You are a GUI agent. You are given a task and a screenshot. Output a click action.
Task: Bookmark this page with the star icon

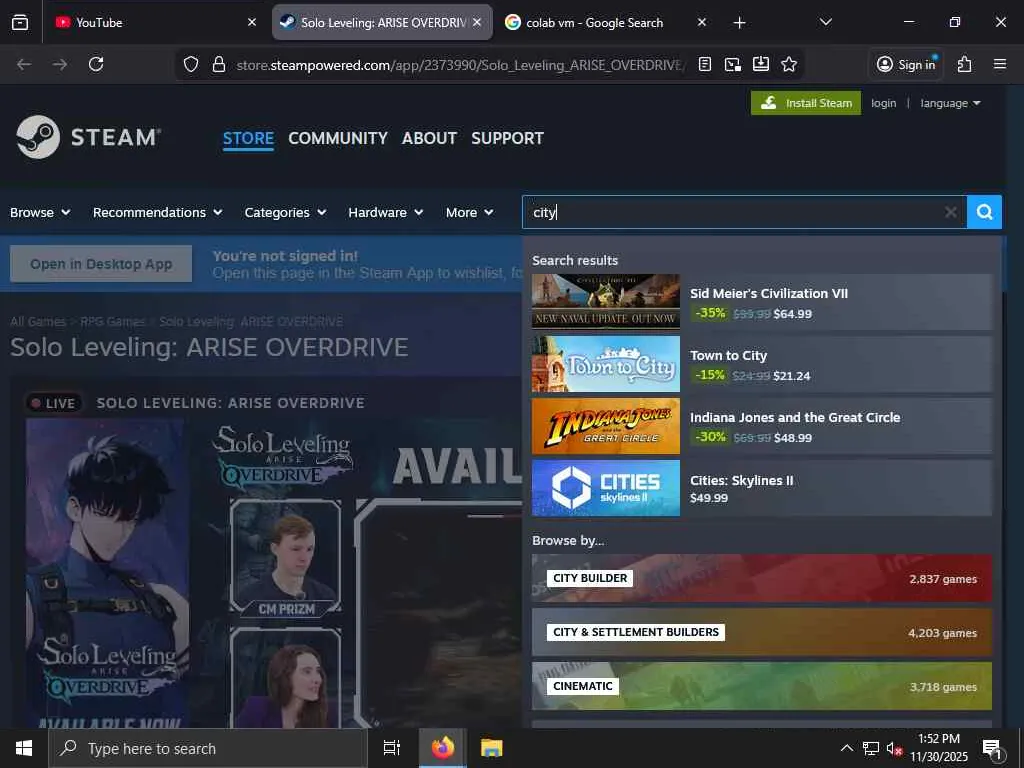(789, 64)
